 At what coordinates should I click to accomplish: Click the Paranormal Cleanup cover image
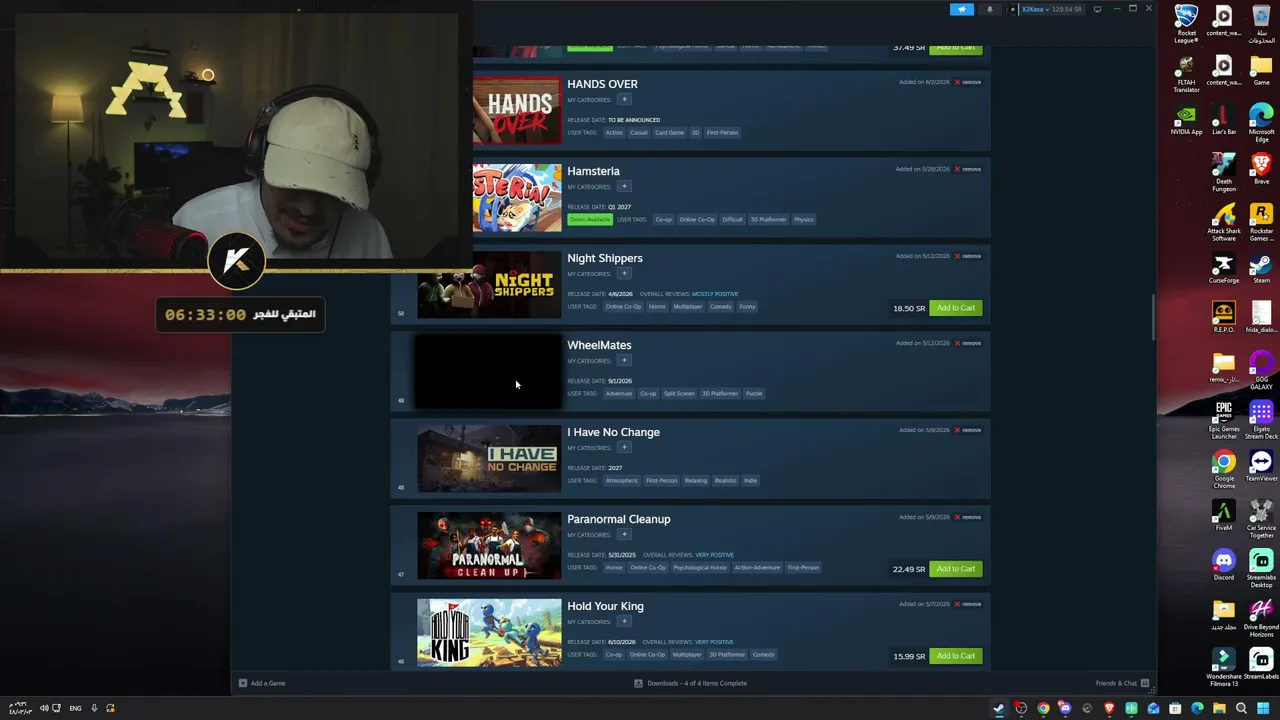[489, 546]
